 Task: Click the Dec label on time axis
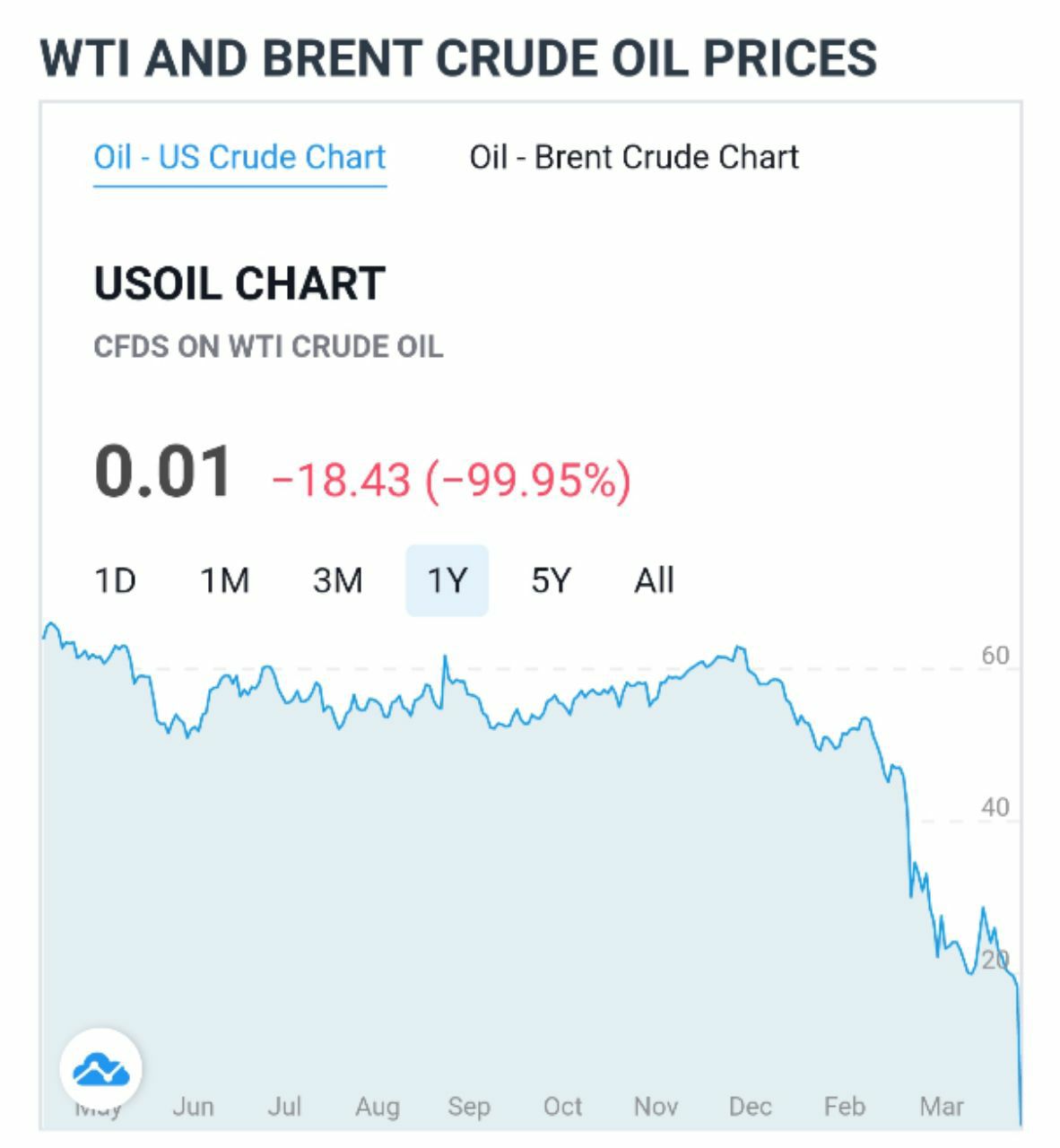(x=750, y=1107)
